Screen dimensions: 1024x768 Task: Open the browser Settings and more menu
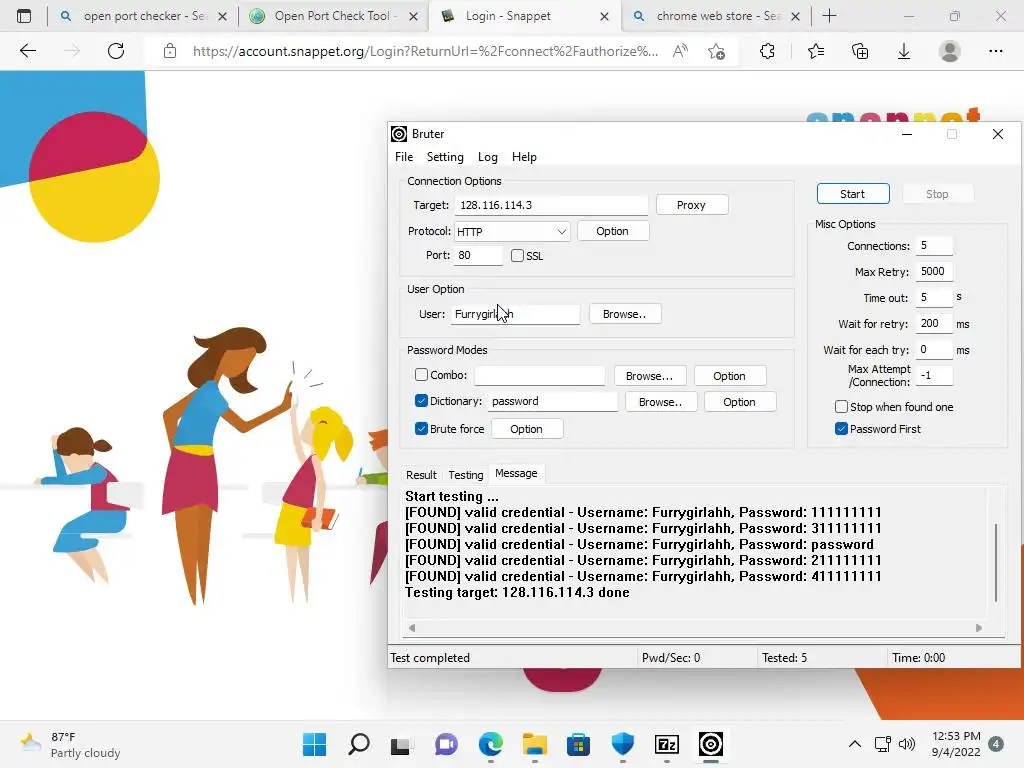click(996, 51)
